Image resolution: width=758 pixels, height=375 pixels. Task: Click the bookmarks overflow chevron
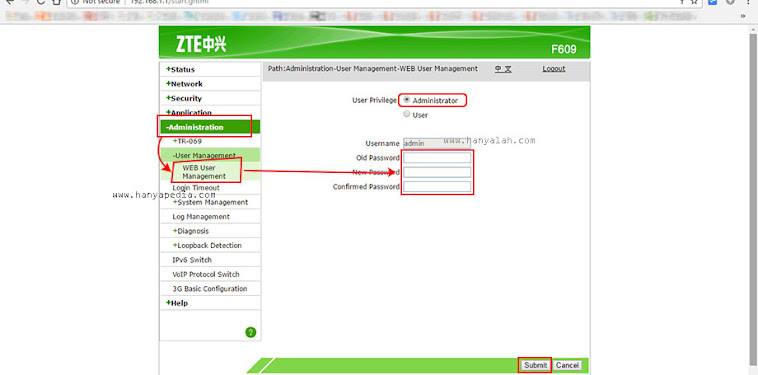(x=743, y=16)
